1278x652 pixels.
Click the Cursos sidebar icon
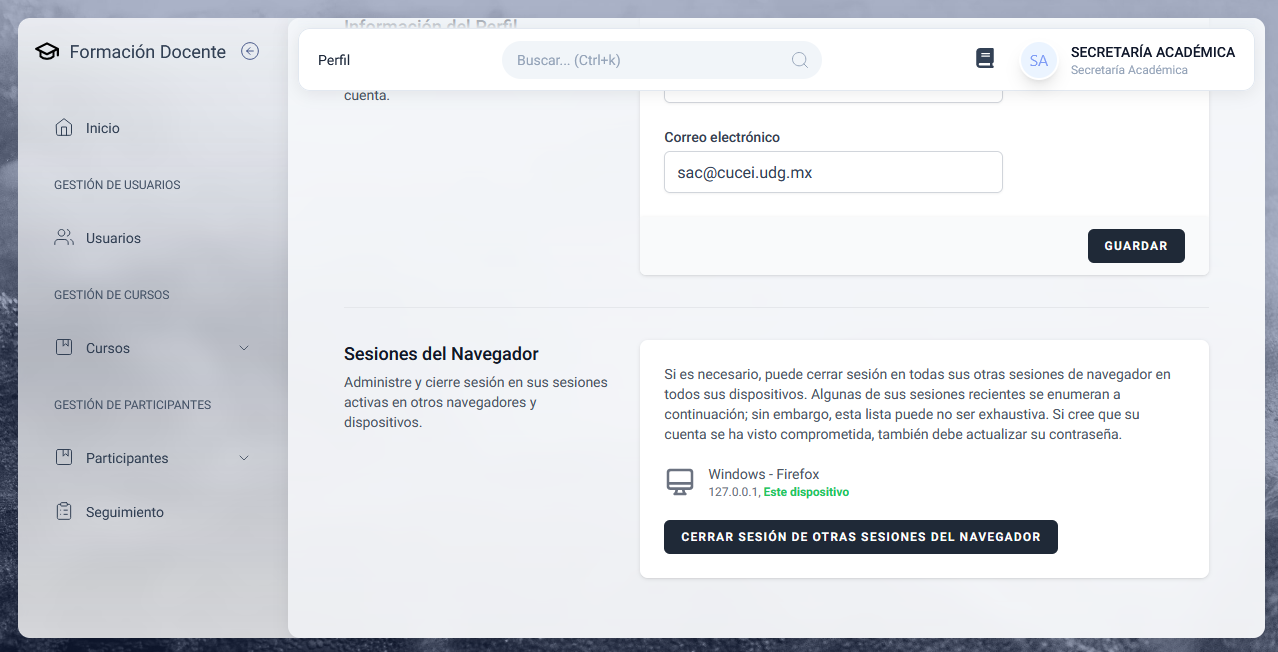pos(64,348)
